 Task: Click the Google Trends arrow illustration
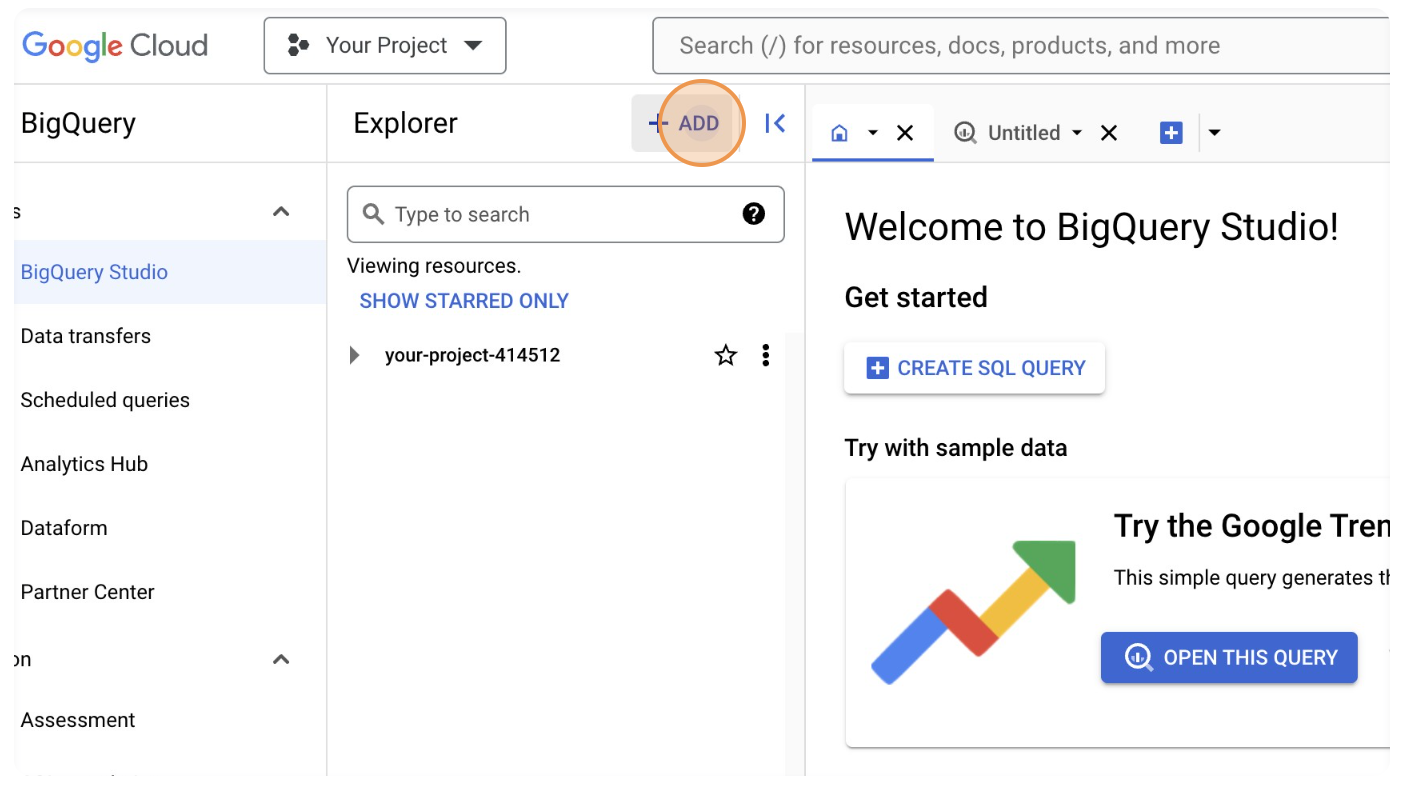[x=973, y=612]
